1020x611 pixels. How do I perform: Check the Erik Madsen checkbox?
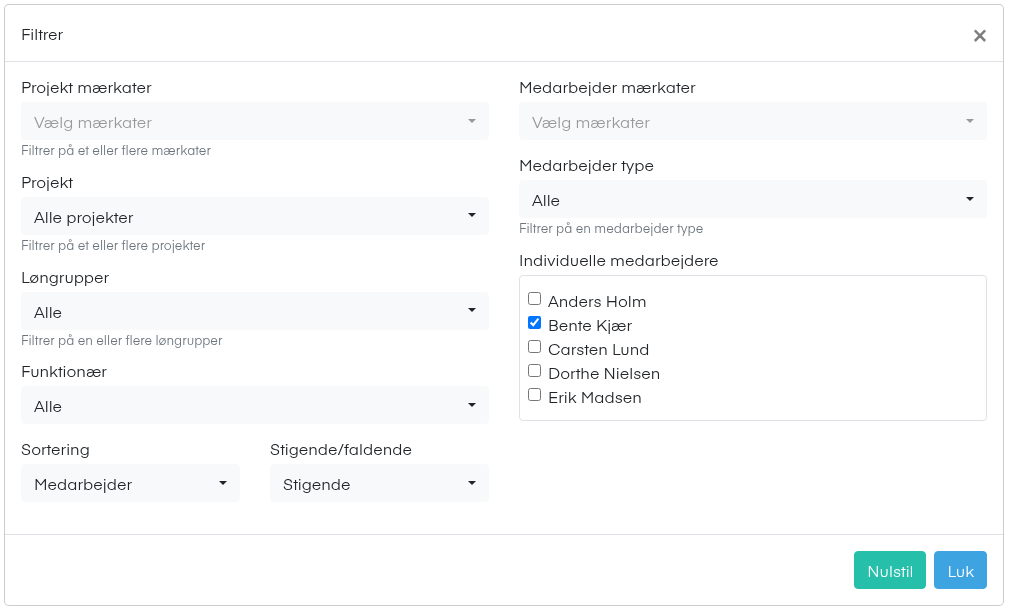click(535, 395)
